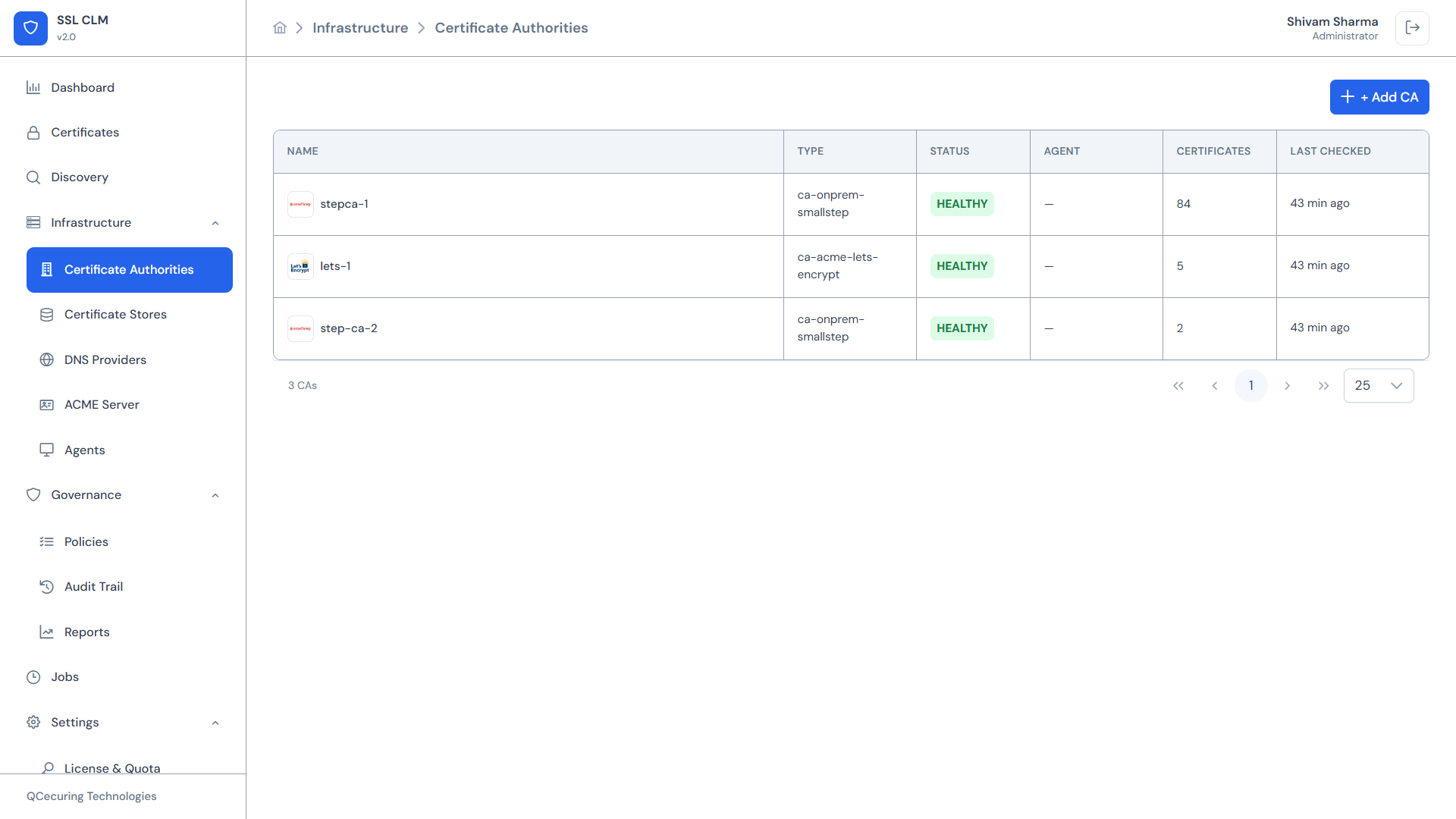The width and height of the screenshot is (1456, 819).
Task: Click certificate count 84 for stepca-1
Action: click(1184, 204)
